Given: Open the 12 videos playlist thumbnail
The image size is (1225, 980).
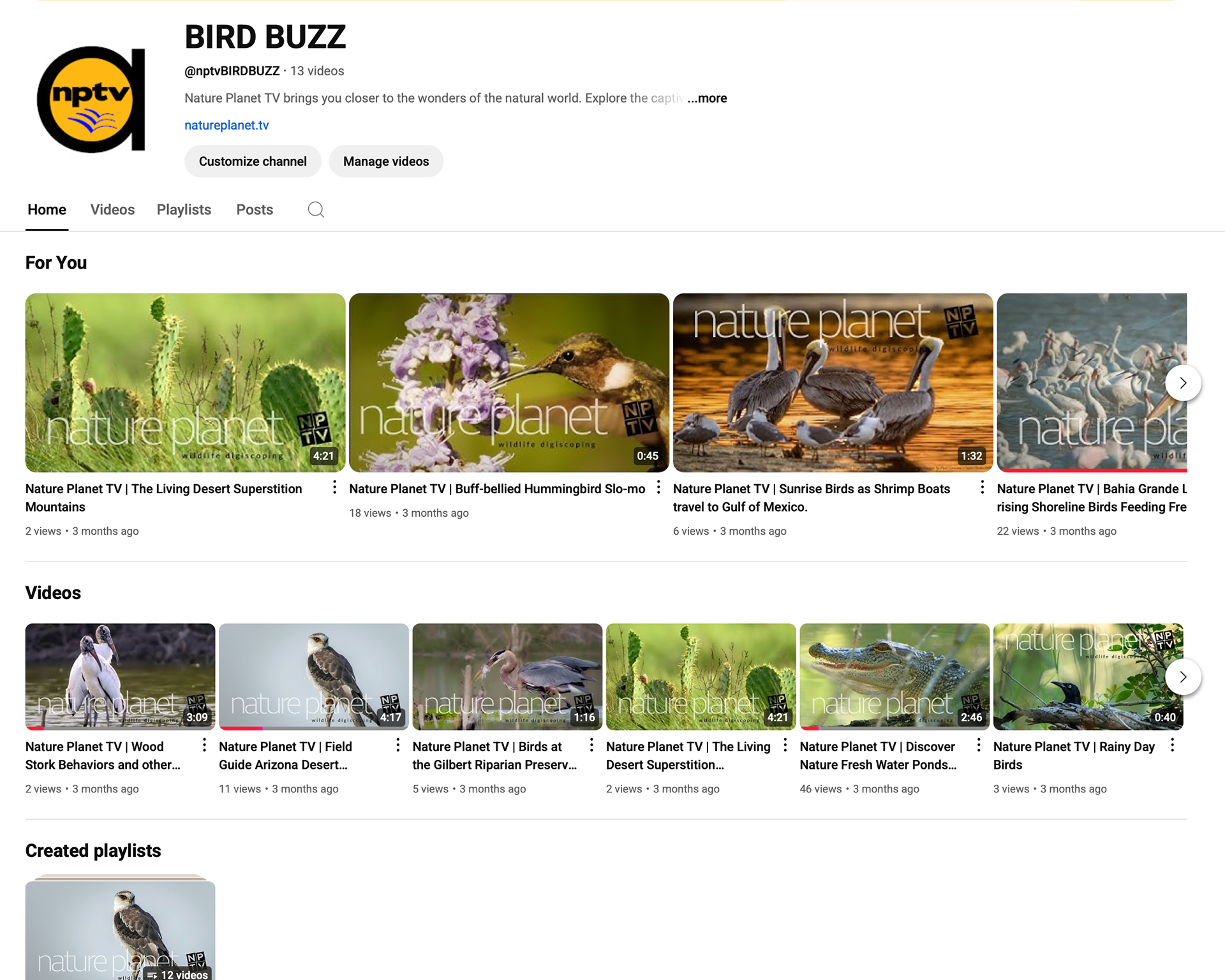Looking at the screenshot, I should pos(120,930).
